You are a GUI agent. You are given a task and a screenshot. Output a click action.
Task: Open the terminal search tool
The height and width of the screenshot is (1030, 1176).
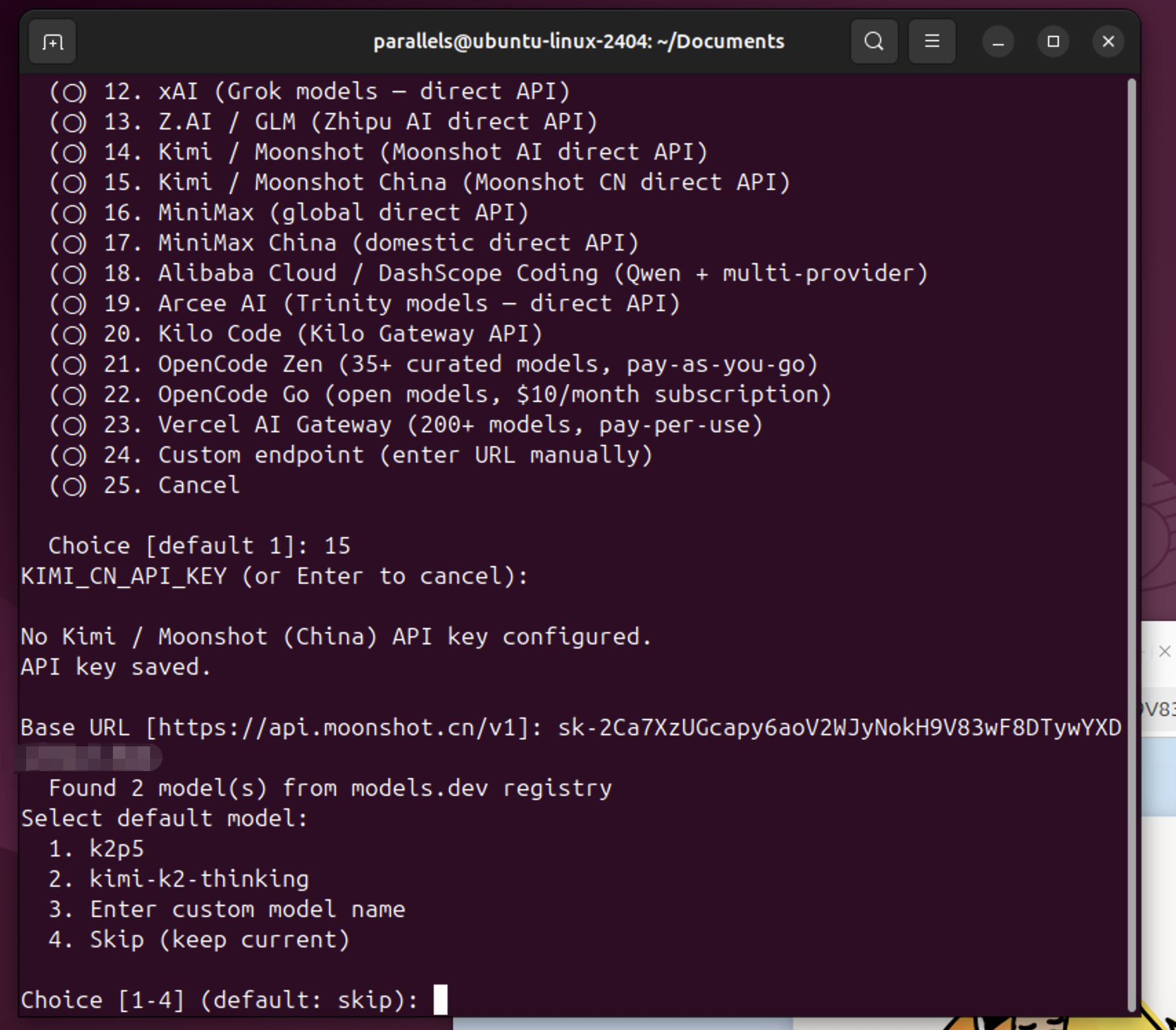click(x=874, y=42)
